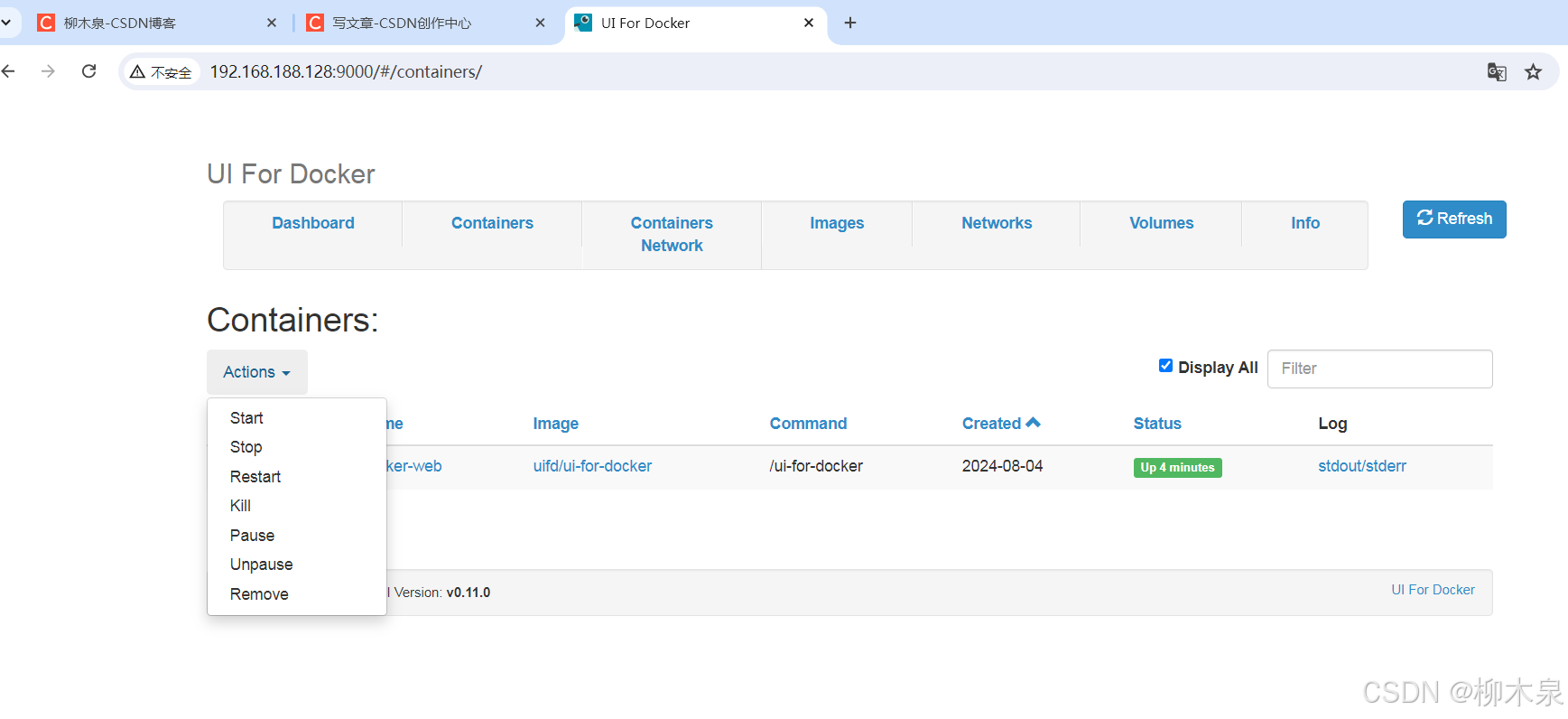
Task: Close the 写文章-CSDN创作中心 tab
Action: click(x=540, y=23)
